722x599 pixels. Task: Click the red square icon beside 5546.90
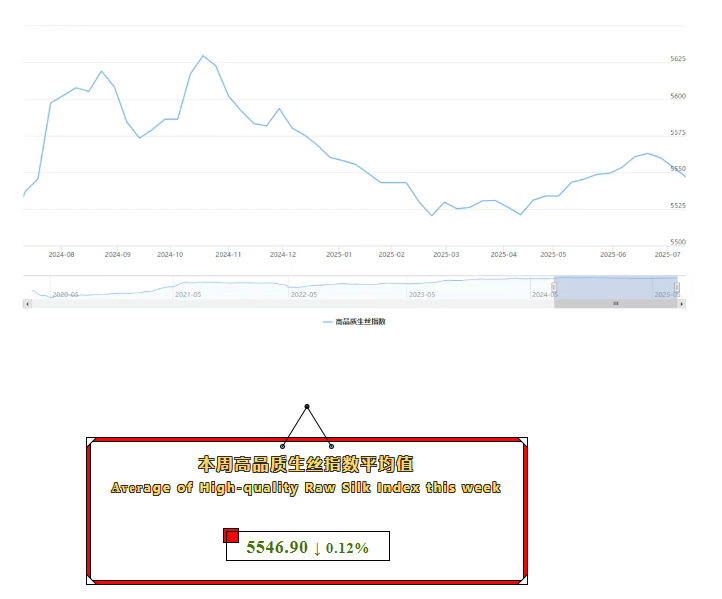coord(231,536)
